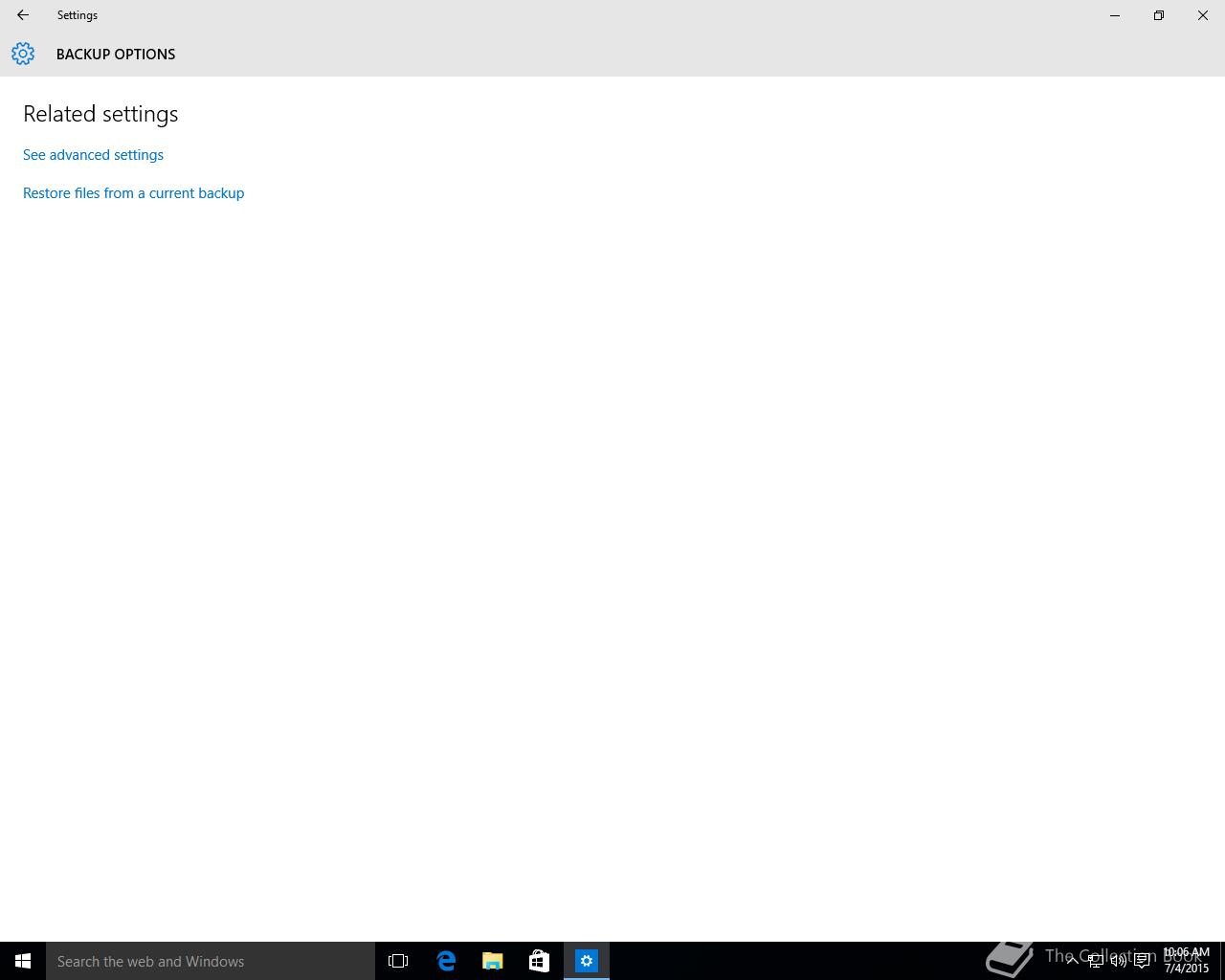Open File Explorer from the taskbar

[x=493, y=961]
